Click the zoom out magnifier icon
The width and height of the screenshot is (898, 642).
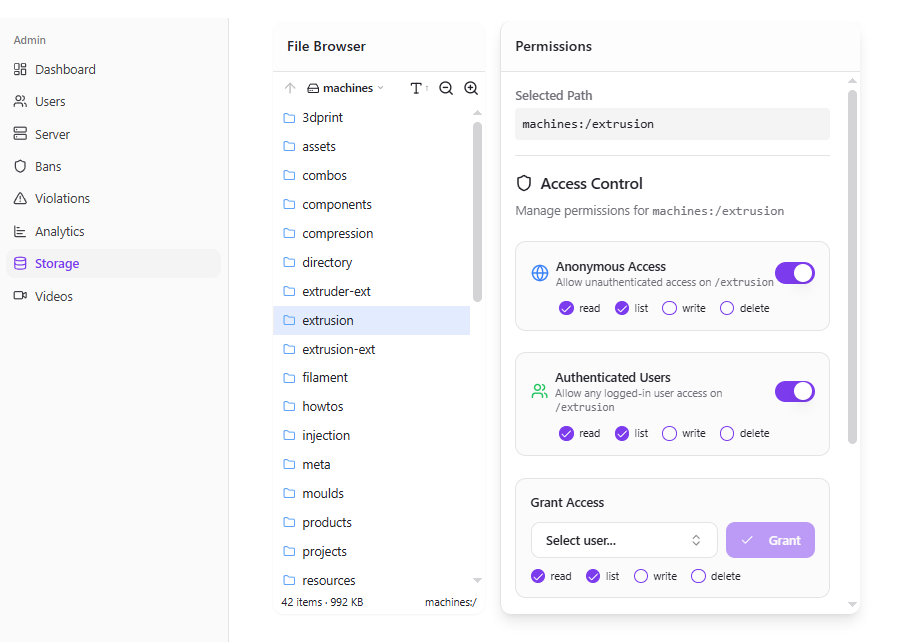coord(446,88)
